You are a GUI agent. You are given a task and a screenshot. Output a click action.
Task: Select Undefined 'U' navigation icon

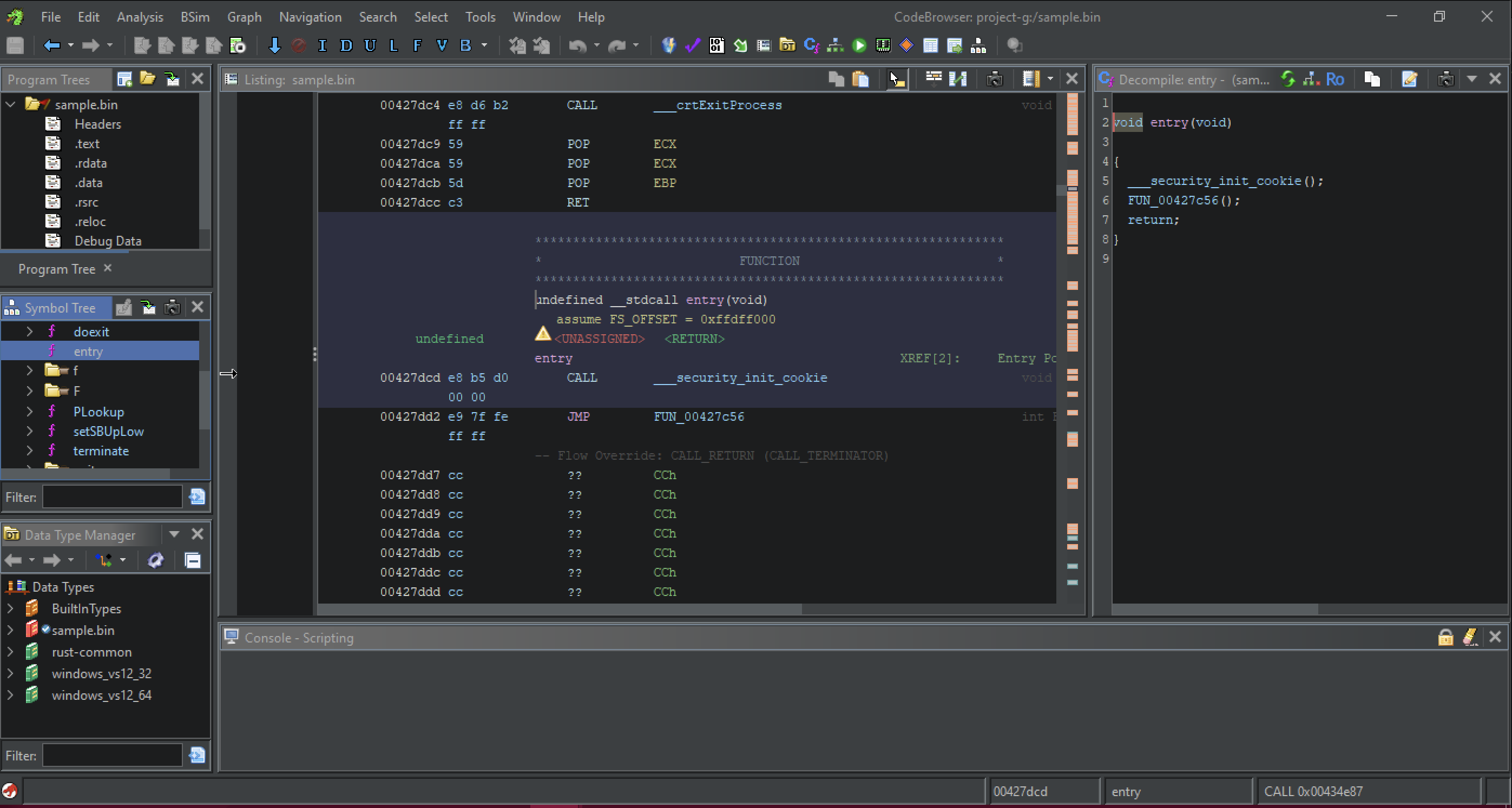pos(370,45)
